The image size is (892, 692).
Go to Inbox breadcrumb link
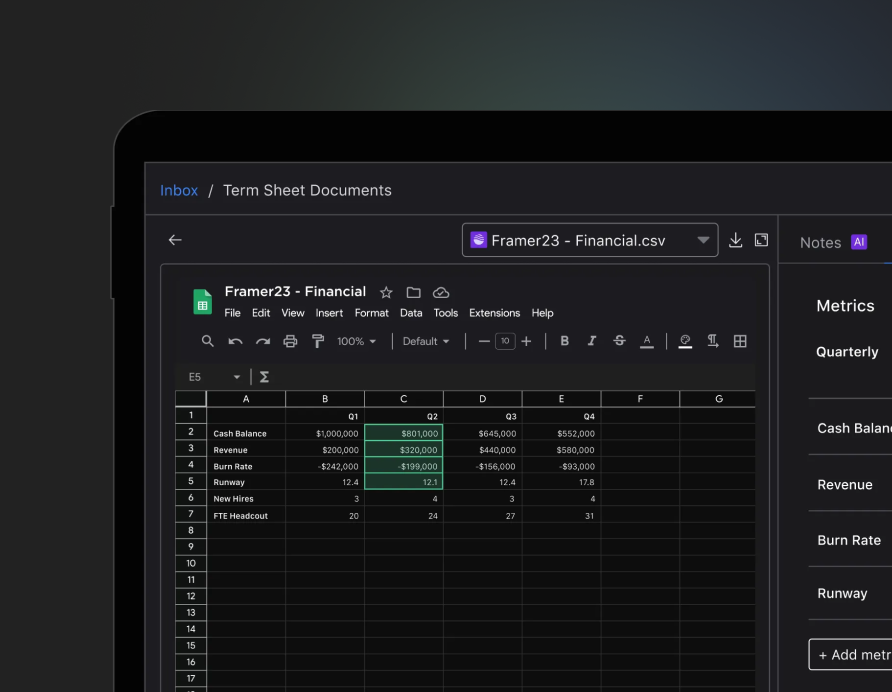click(x=179, y=190)
